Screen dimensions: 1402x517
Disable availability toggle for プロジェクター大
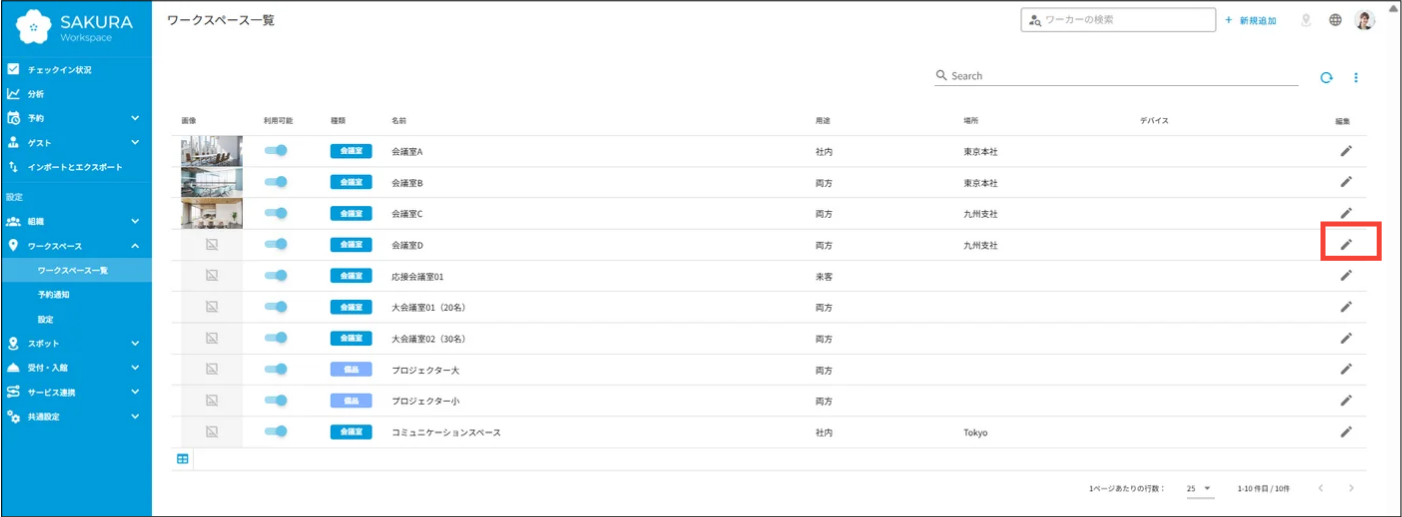point(276,370)
